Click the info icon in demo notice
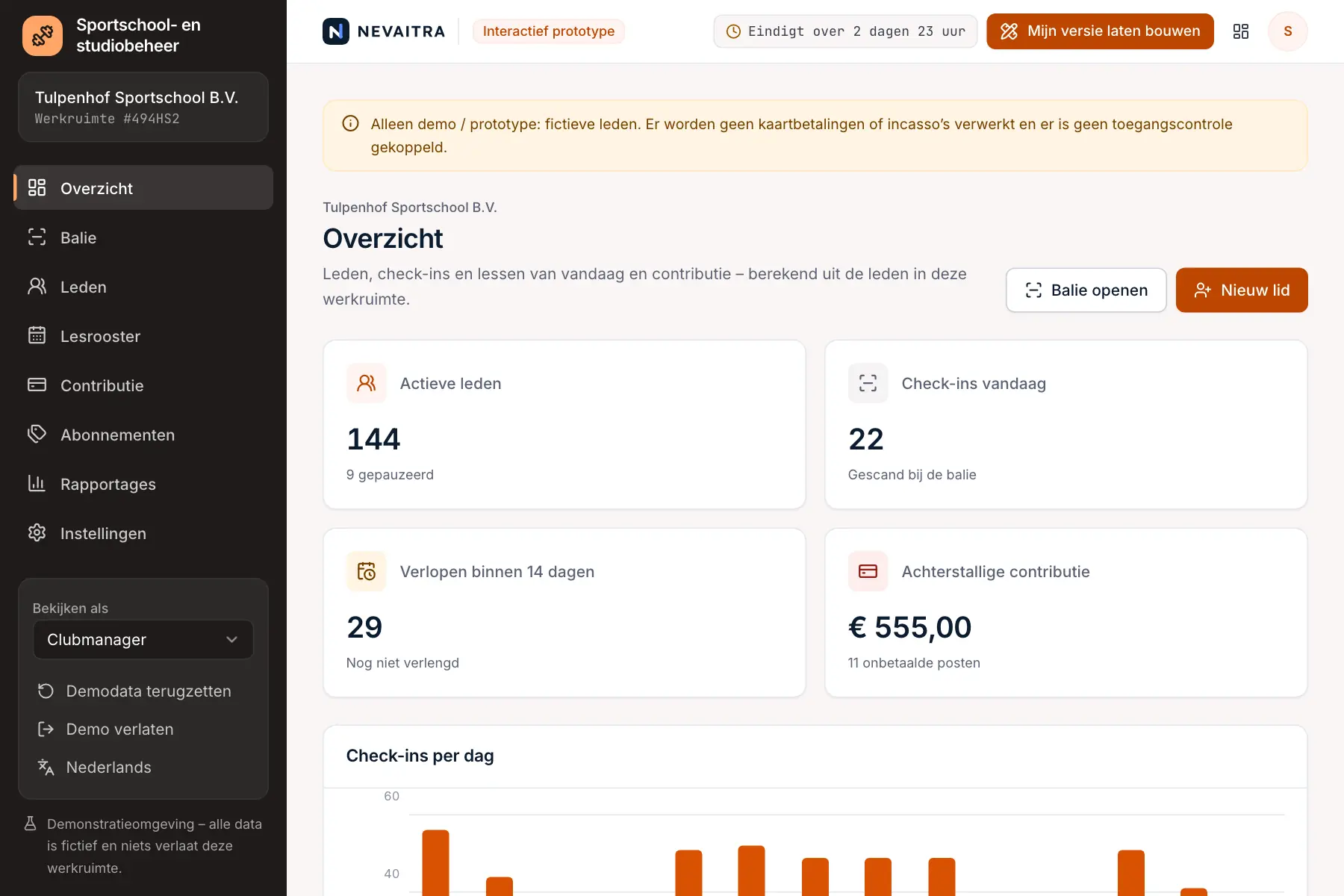This screenshot has width=1344, height=896. (x=350, y=124)
